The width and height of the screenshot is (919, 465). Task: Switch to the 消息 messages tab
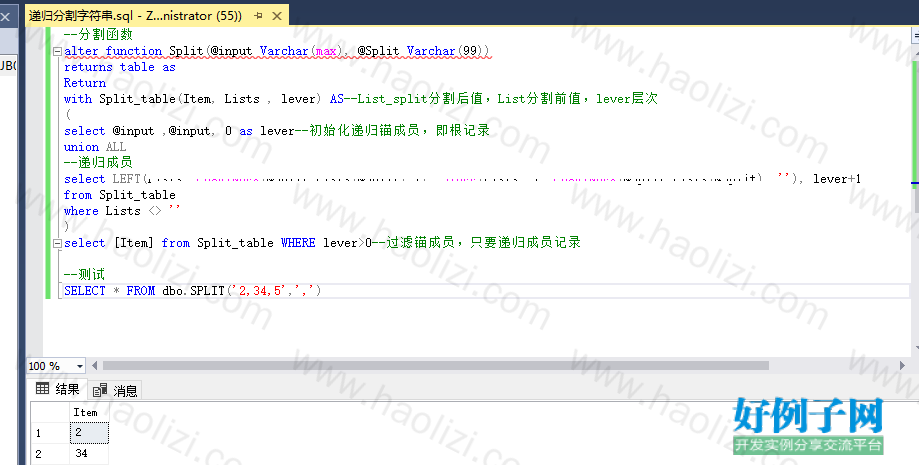115,391
